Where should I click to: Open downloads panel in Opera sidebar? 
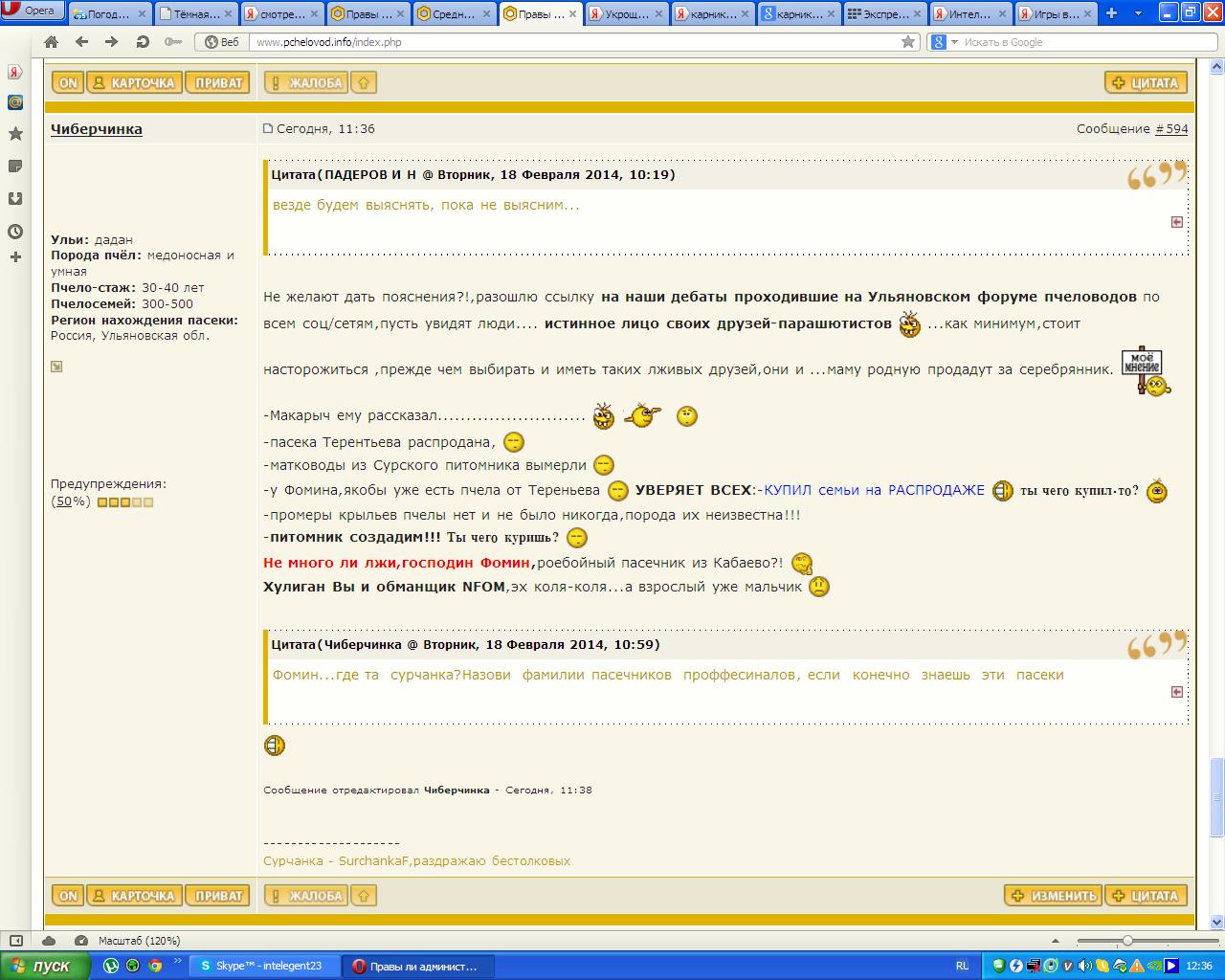[x=15, y=198]
